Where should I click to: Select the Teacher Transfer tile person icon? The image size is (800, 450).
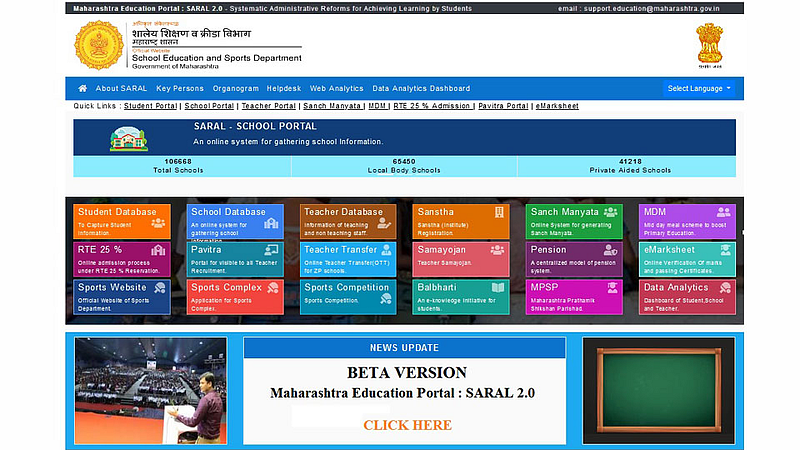pos(386,249)
